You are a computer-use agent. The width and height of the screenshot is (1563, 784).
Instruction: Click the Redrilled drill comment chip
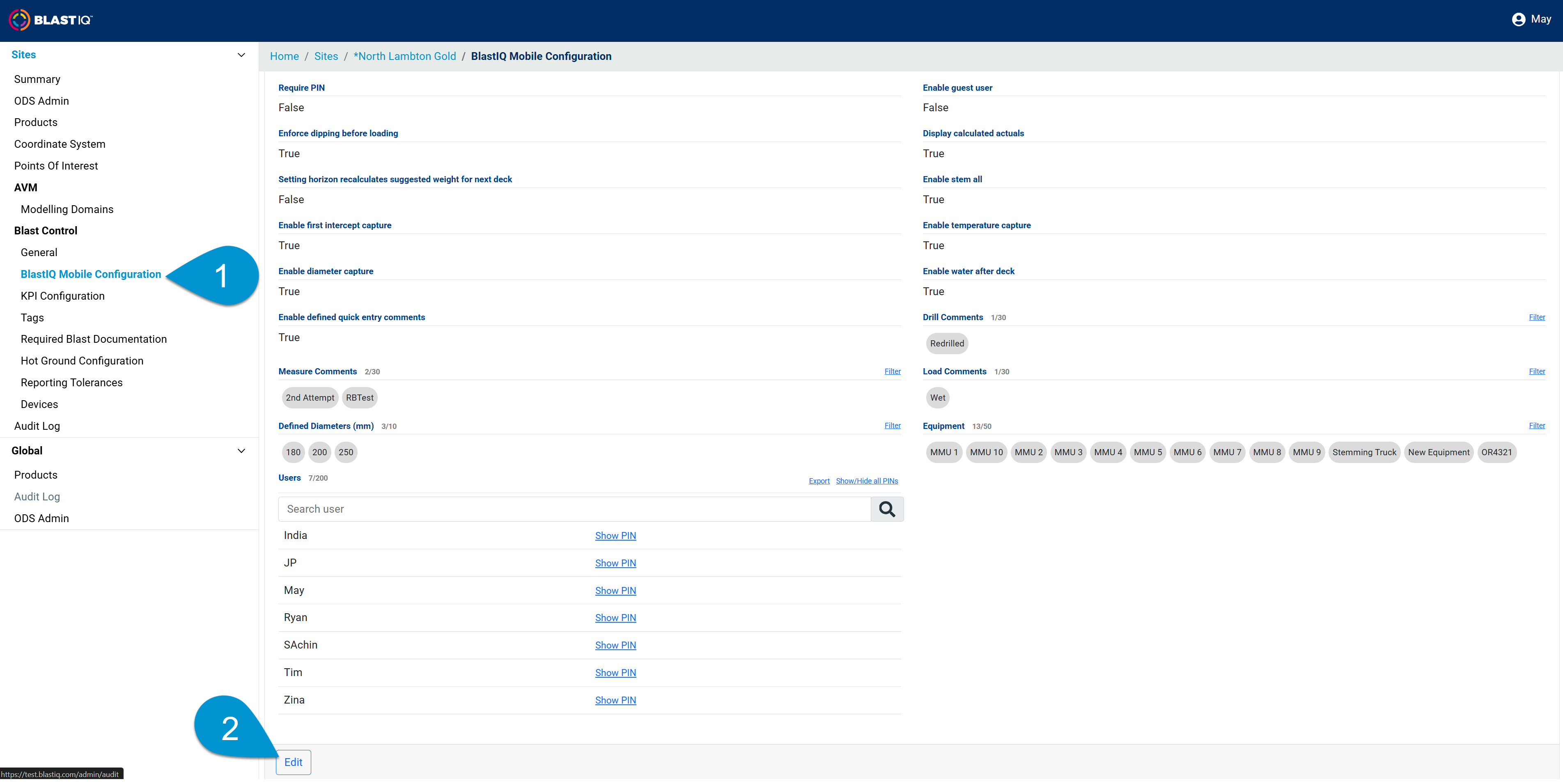point(946,344)
